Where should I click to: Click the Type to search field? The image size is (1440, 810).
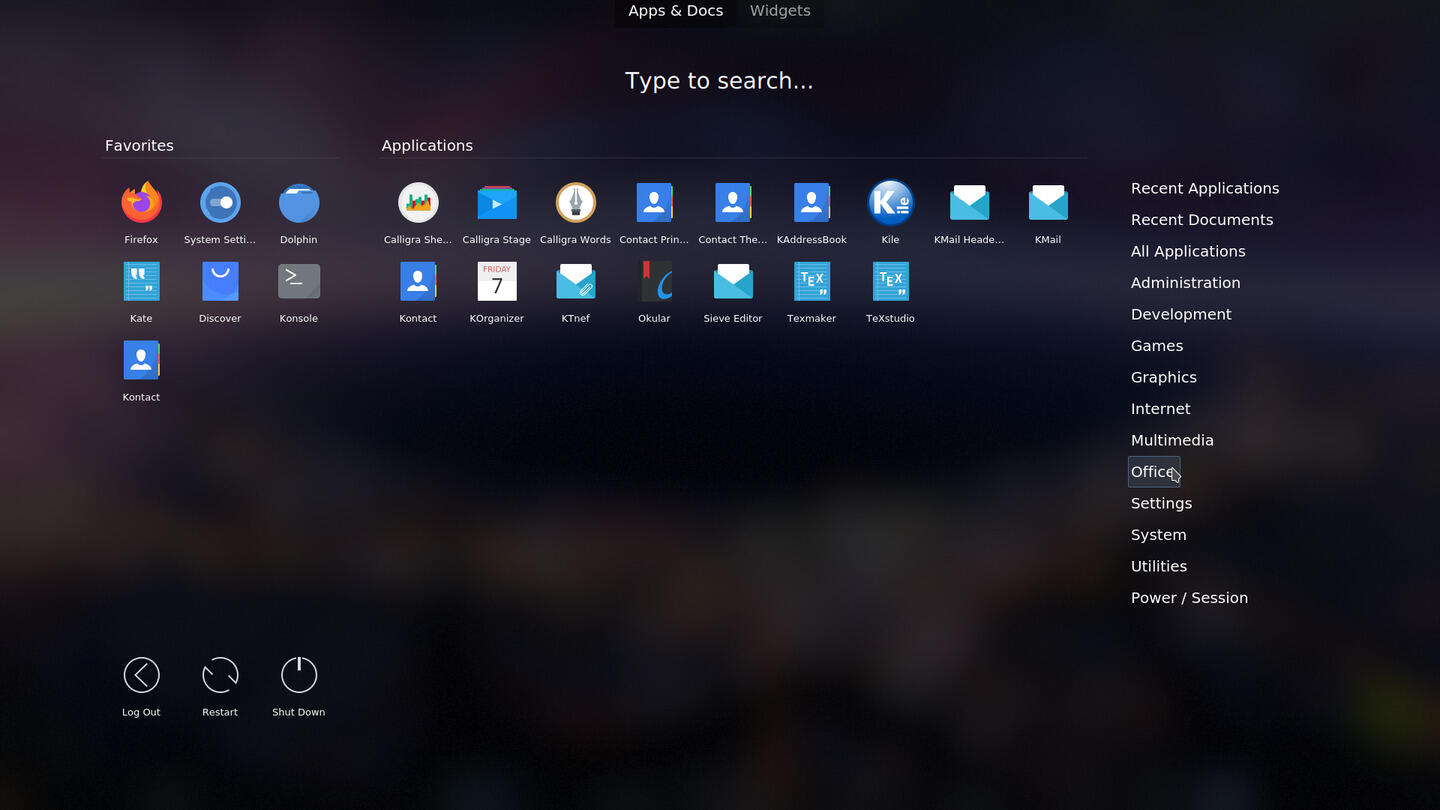click(719, 81)
